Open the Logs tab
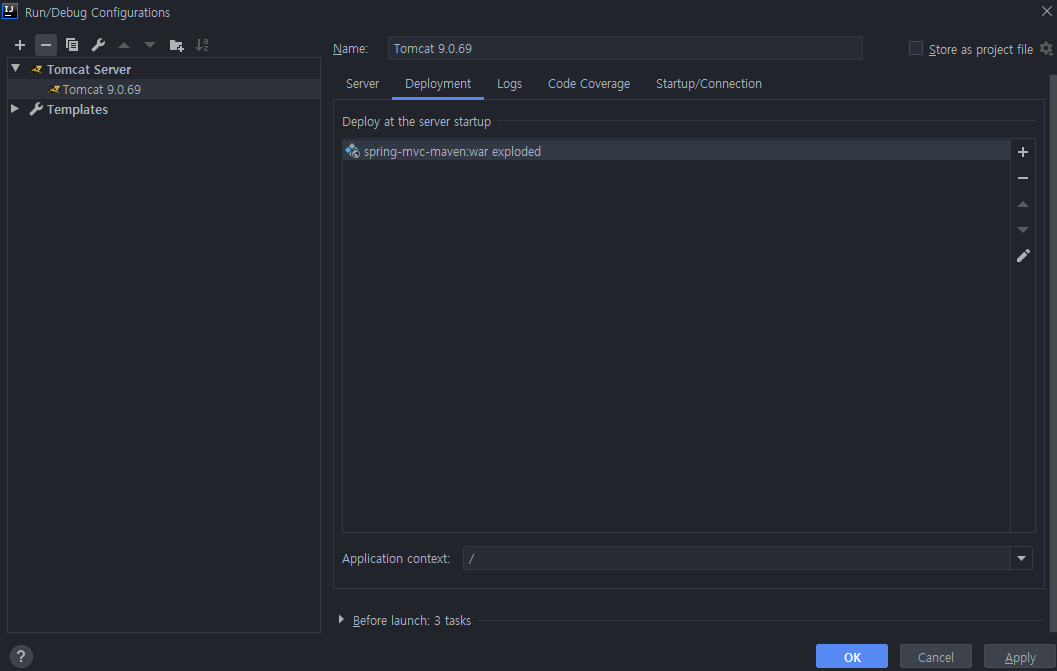This screenshot has width=1057, height=671. (509, 84)
